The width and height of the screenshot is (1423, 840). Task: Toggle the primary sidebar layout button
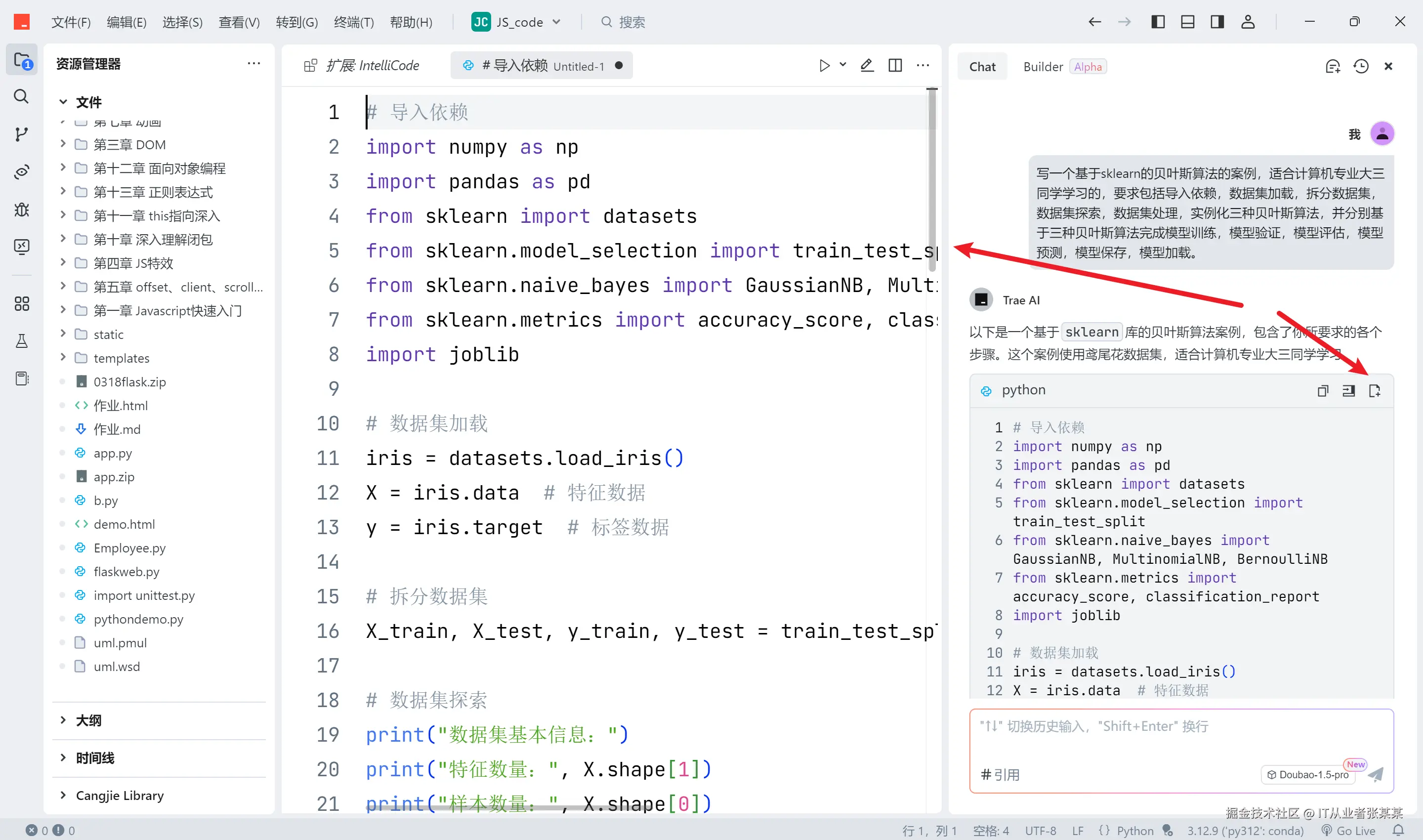tap(1158, 22)
